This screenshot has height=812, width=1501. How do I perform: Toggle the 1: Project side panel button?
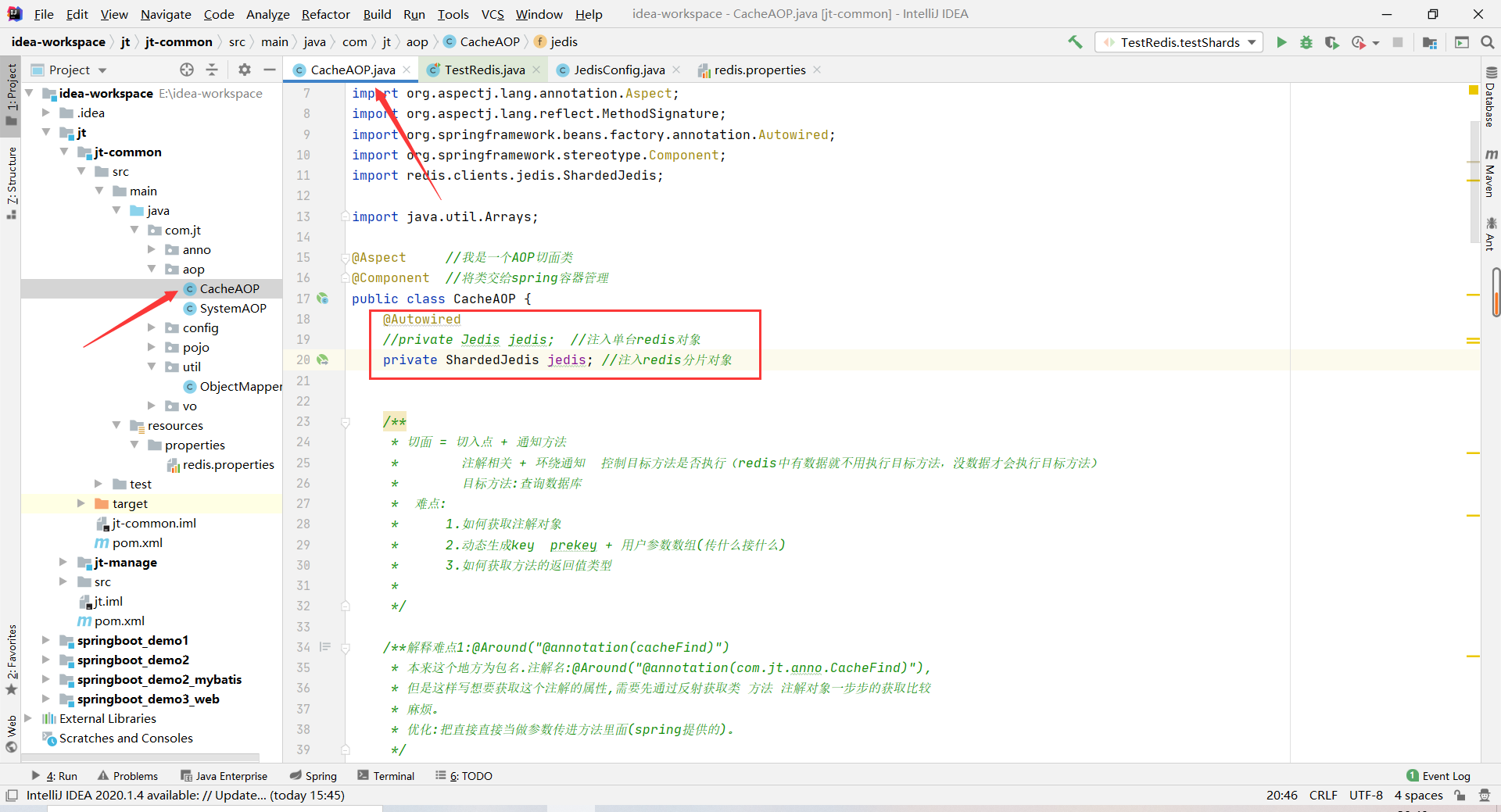[12, 94]
